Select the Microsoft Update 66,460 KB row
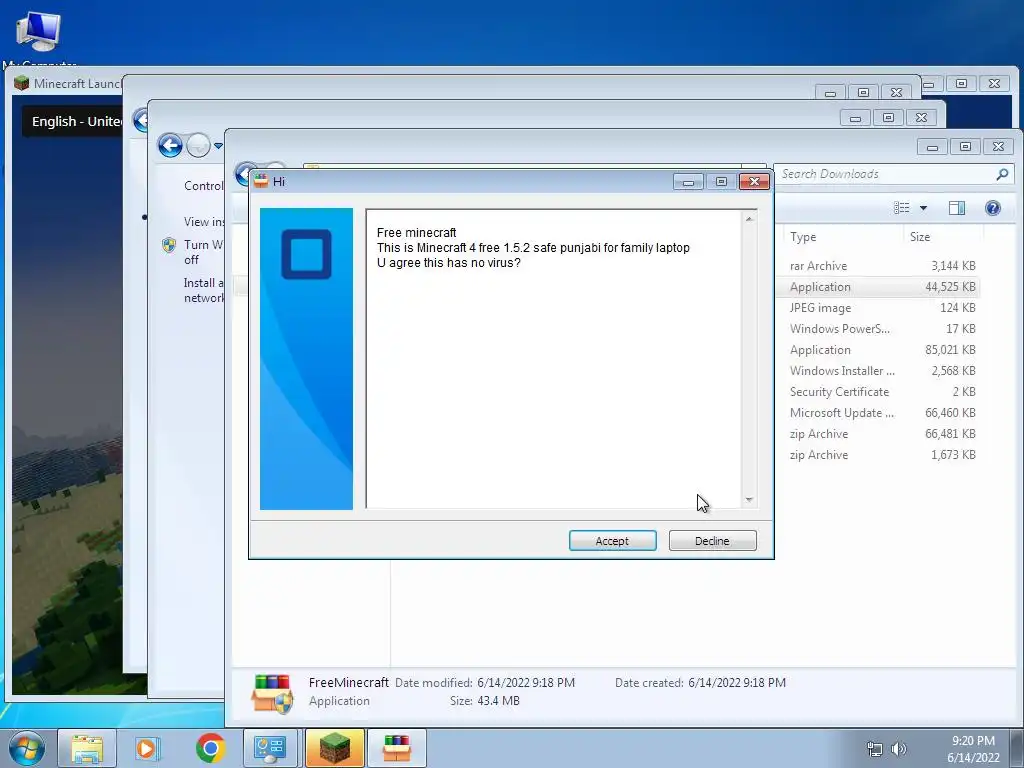The image size is (1024, 768). pyautogui.click(x=882, y=413)
